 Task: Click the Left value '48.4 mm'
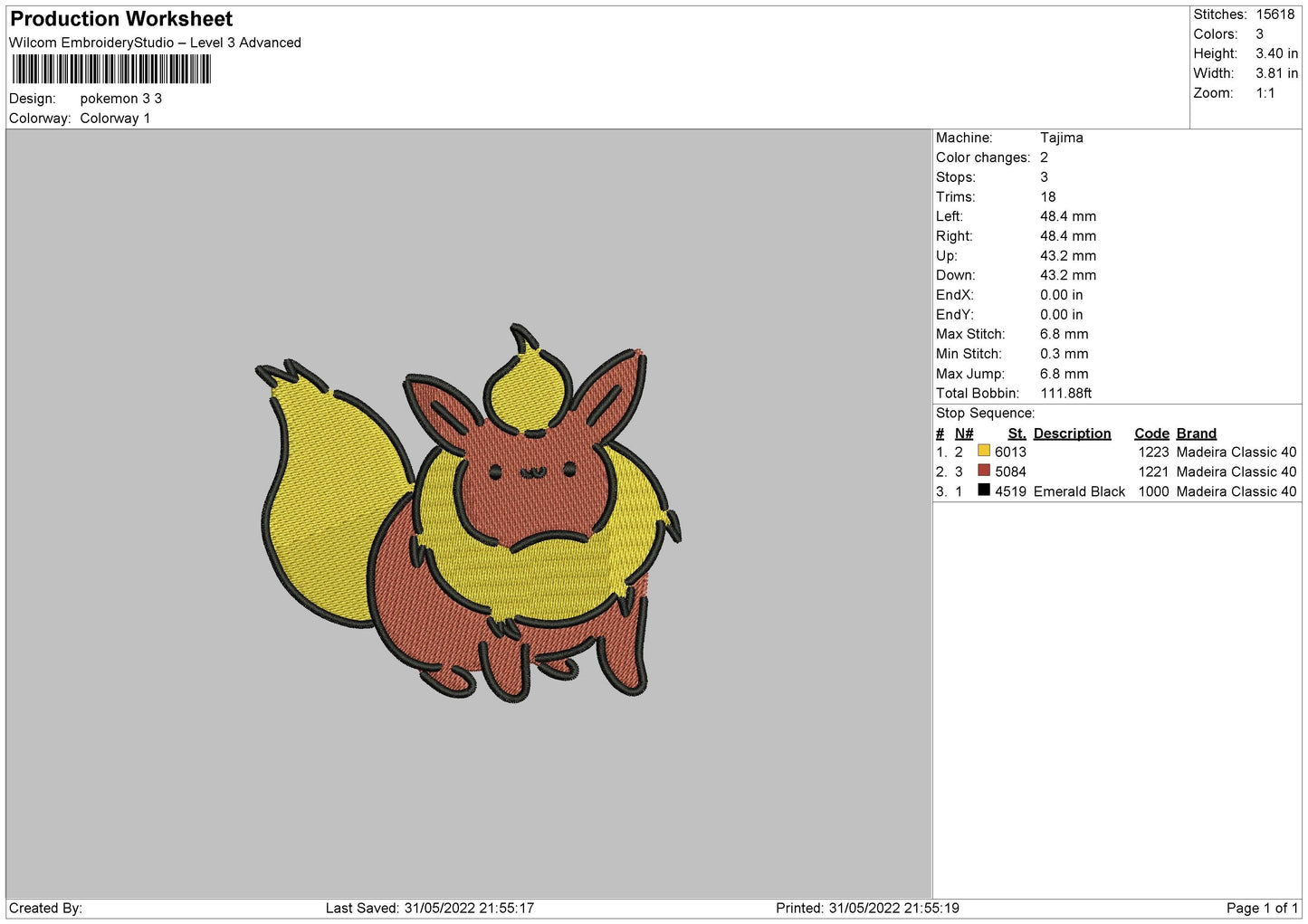(1068, 216)
